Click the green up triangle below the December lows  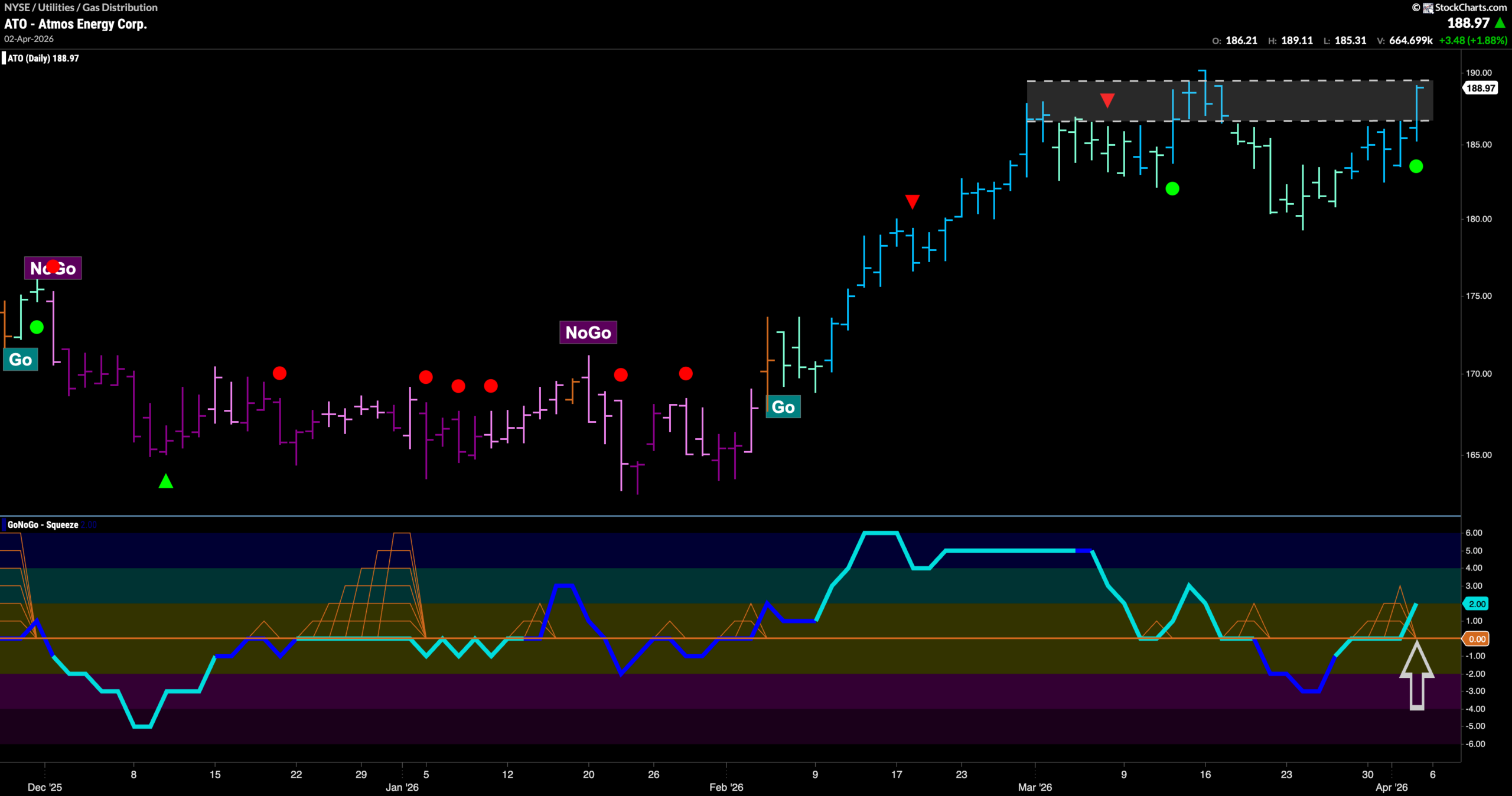pos(166,481)
